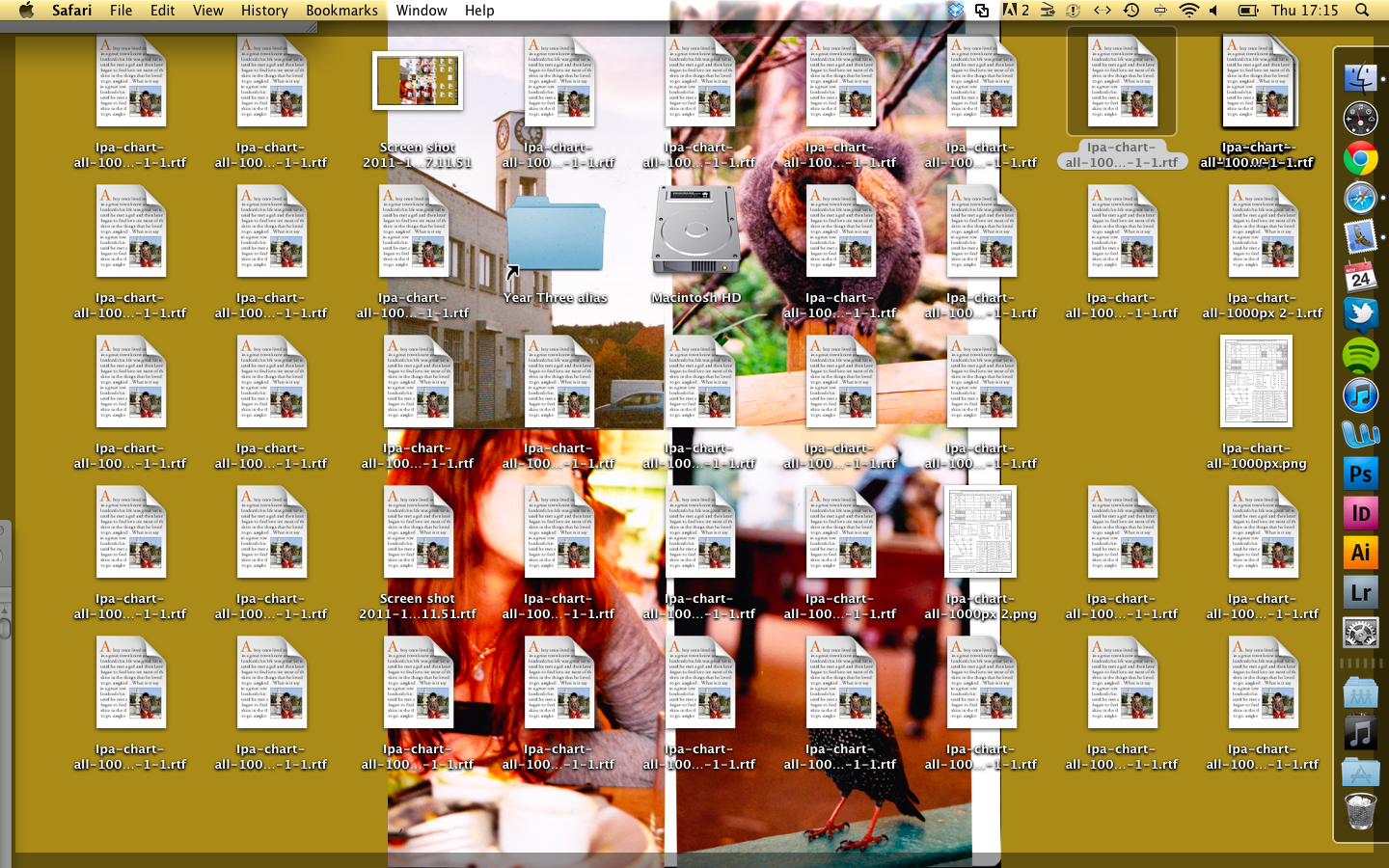Viewport: 1389px width, 868px height.
Task: Open Mail from the Dock
Action: click(1360, 237)
